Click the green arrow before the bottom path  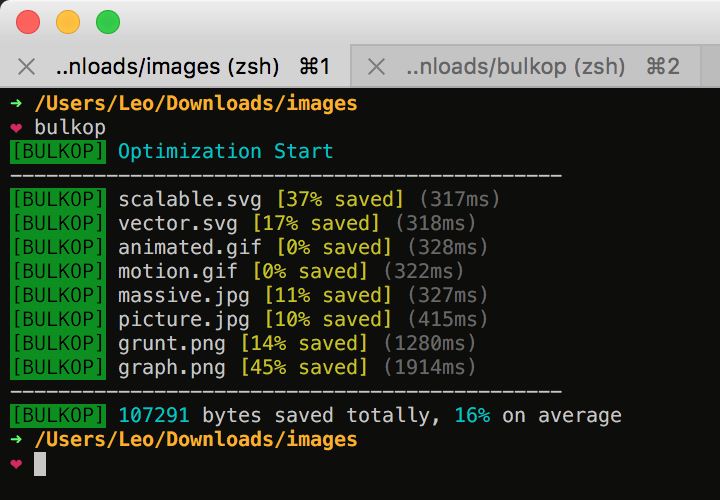[16, 439]
